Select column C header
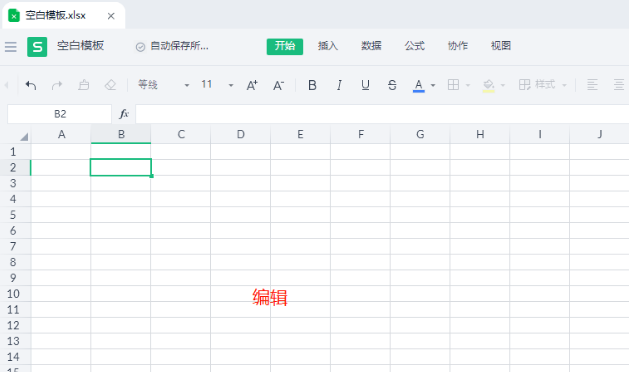 (181, 134)
